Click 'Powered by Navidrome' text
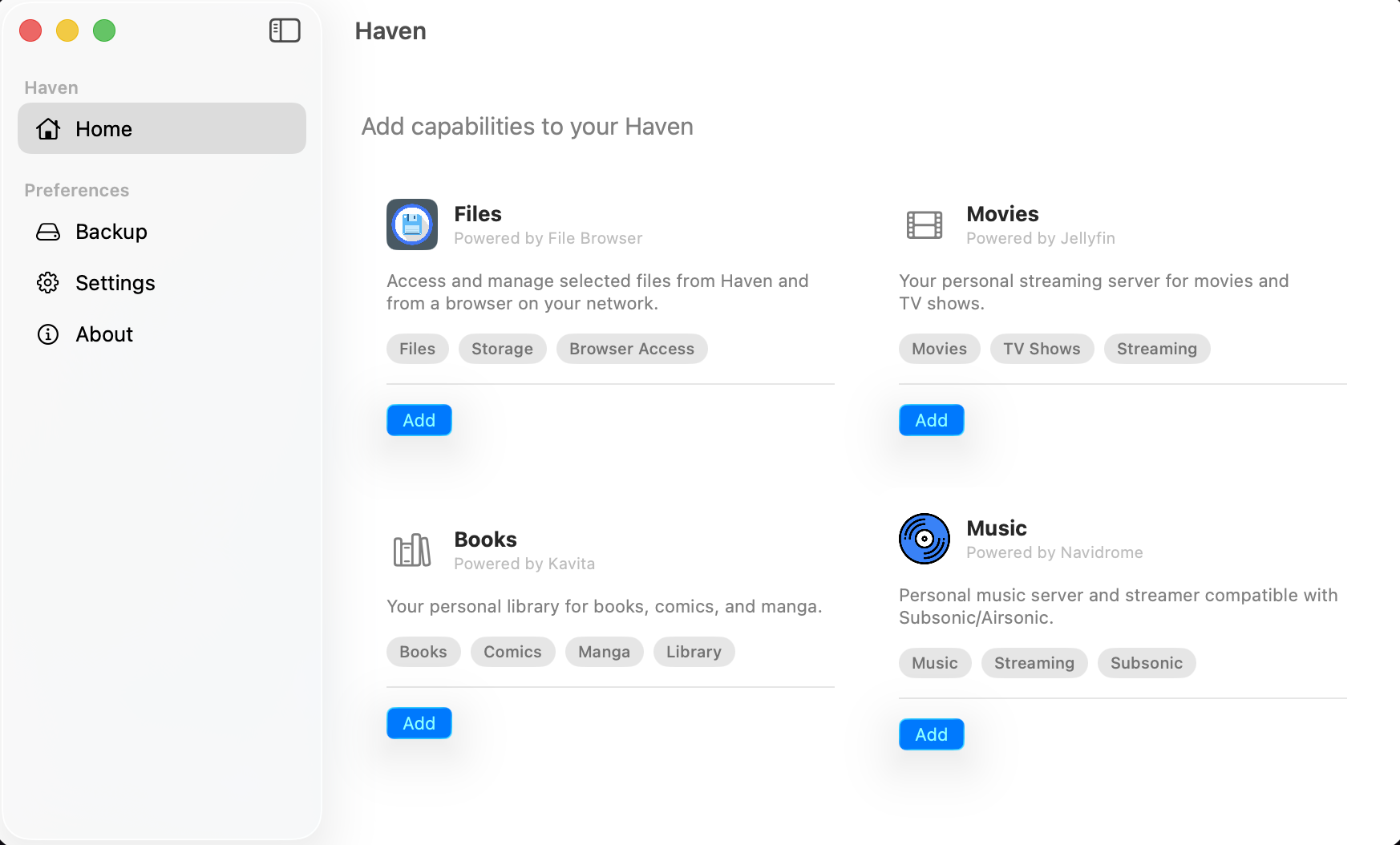The width and height of the screenshot is (1400, 845). click(x=1054, y=552)
